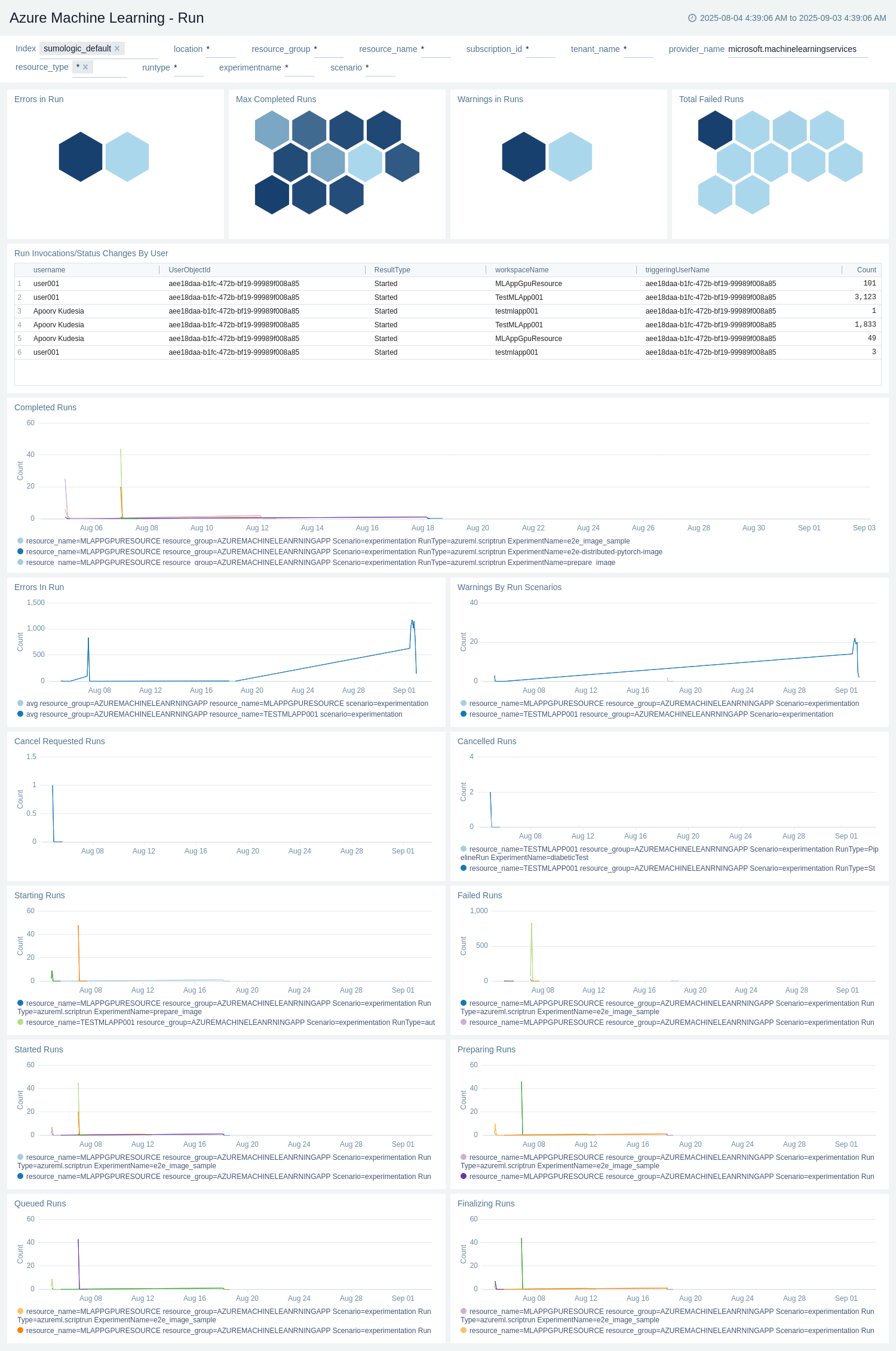Select the dark hexagon in Warnings in Runs
Viewport: 896px width, 1351px height.
click(x=524, y=156)
